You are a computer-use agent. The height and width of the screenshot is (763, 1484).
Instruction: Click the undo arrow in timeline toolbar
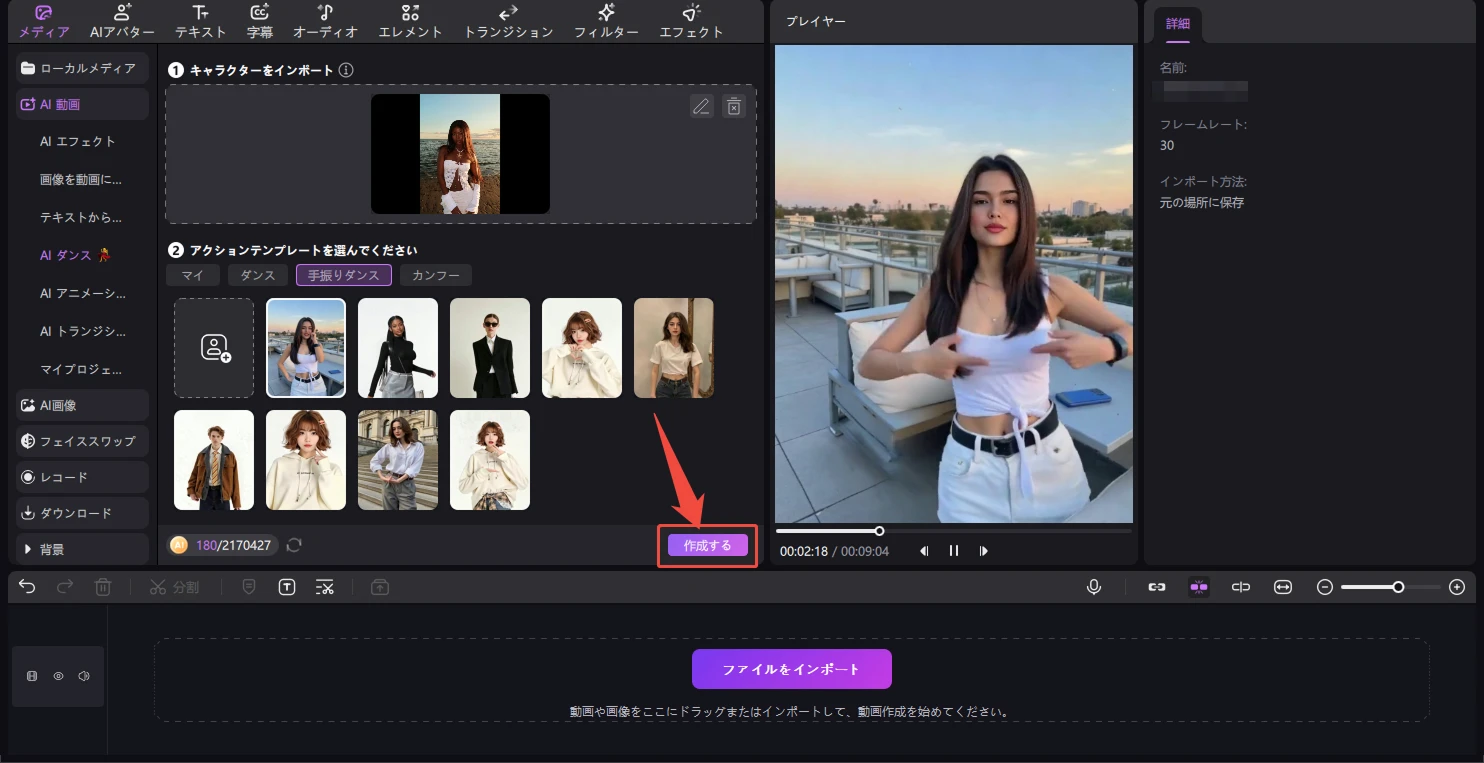point(27,587)
